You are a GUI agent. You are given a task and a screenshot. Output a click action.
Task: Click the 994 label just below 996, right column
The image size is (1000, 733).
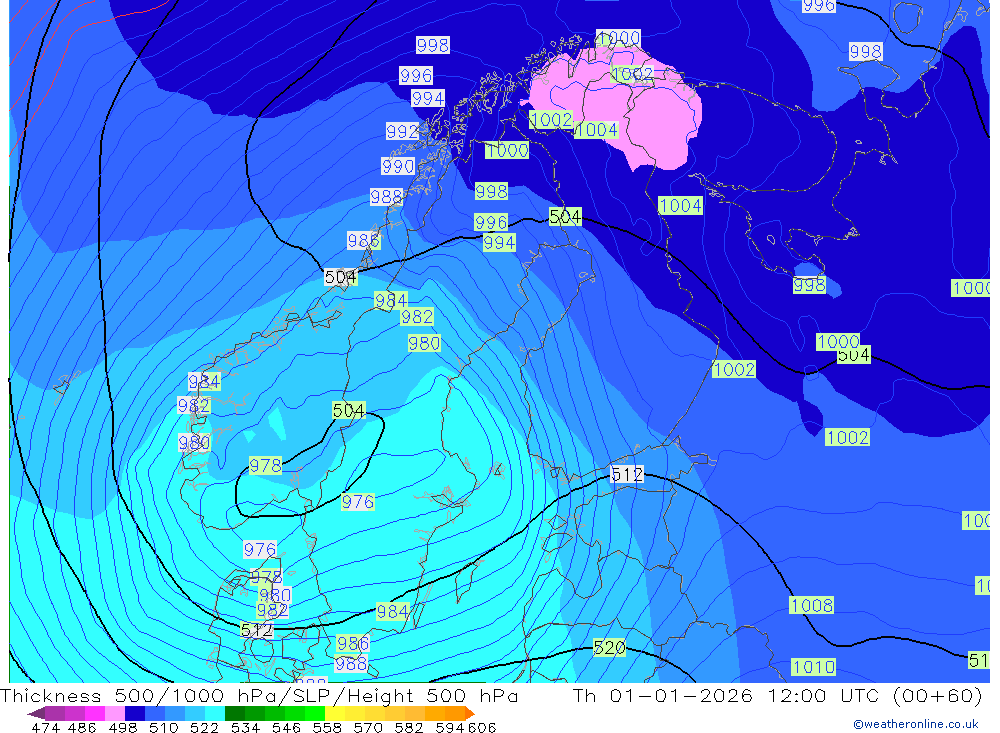499,242
